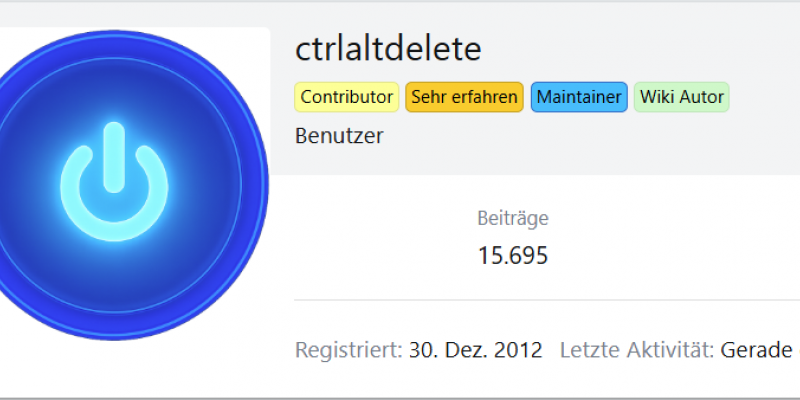Click the 30. Dez. 2012 registration date
The image size is (800, 400).
(x=476, y=351)
